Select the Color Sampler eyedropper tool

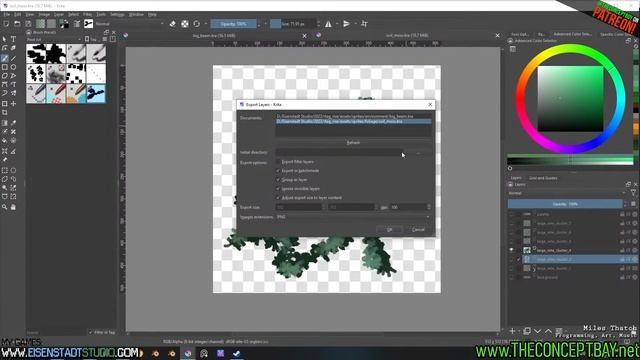click(x=13, y=122)
